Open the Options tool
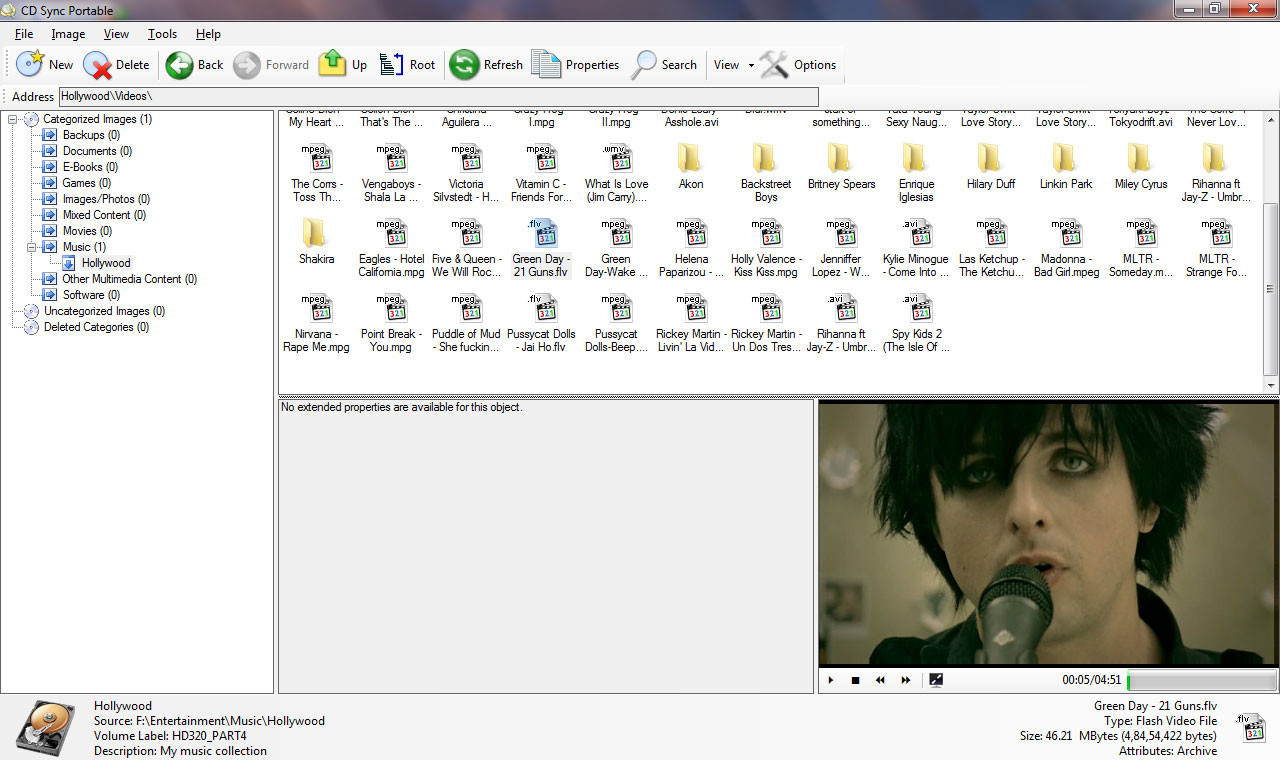The height and width of the screenshot is (760, 1280). (x=798, y=65)
